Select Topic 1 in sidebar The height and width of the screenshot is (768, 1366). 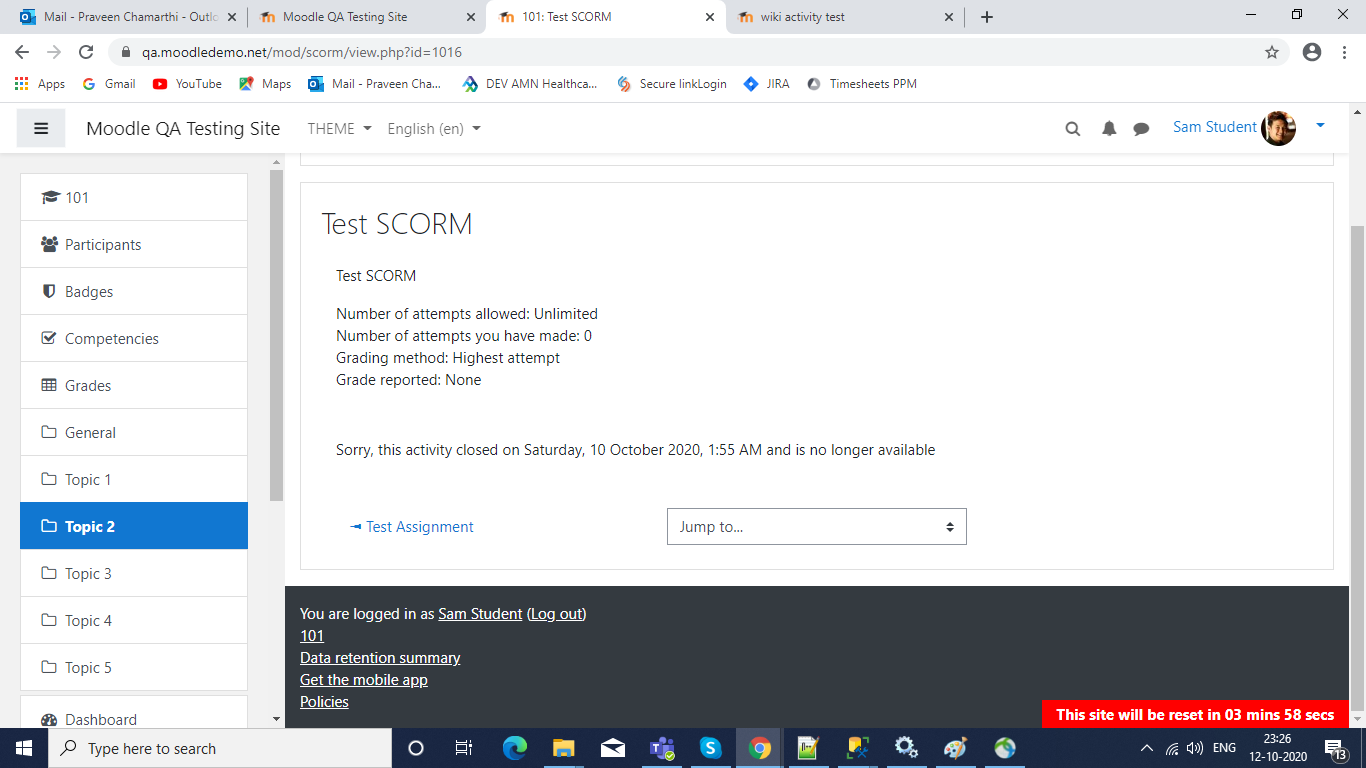click(x=134, y=479)
